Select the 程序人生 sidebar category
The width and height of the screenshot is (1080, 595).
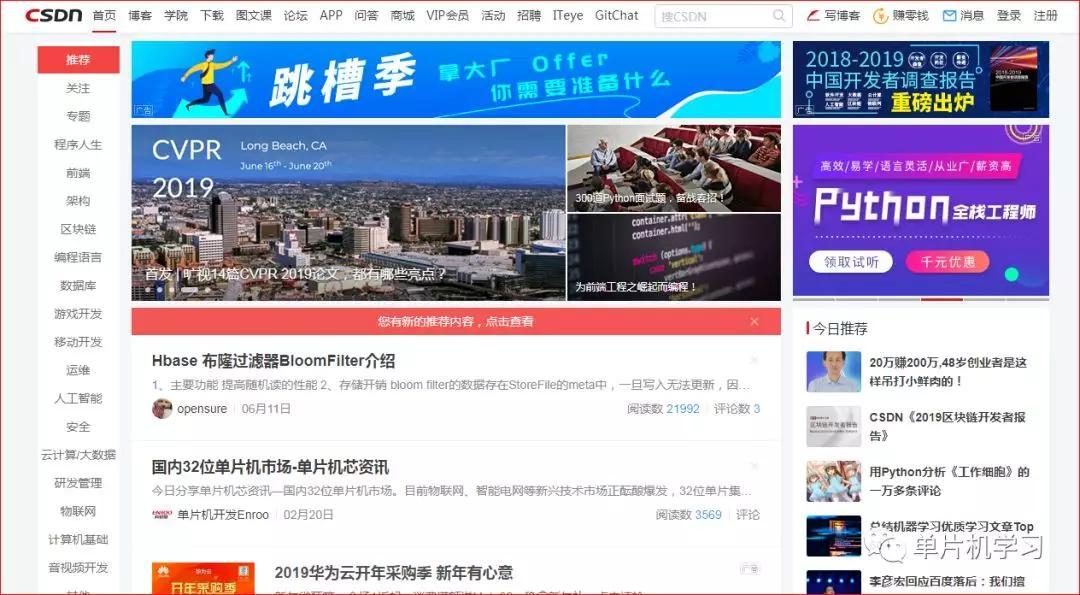pyautogui.click(x=79, y=145)
